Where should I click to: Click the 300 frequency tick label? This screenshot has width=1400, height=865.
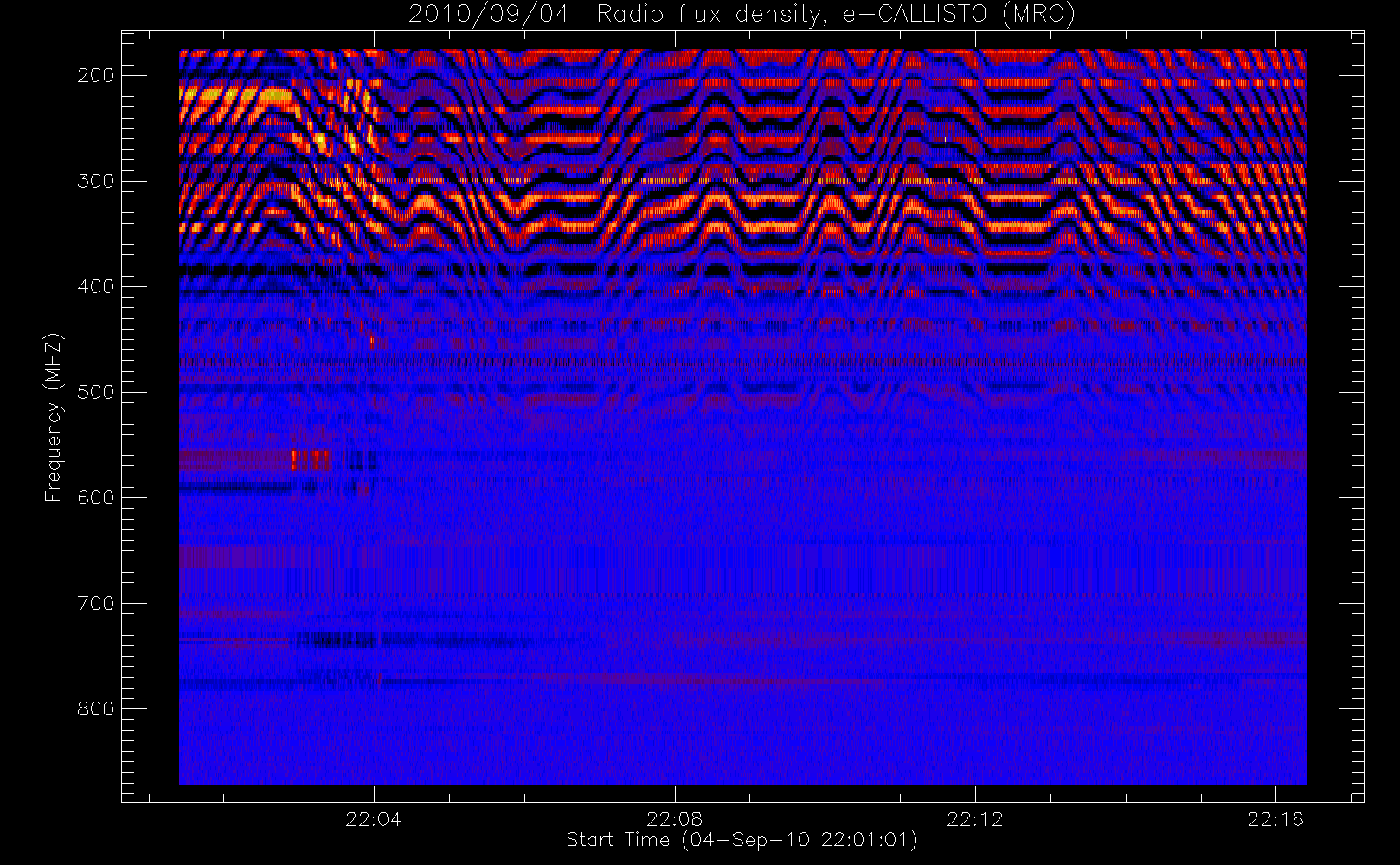(x=96, y=181)
